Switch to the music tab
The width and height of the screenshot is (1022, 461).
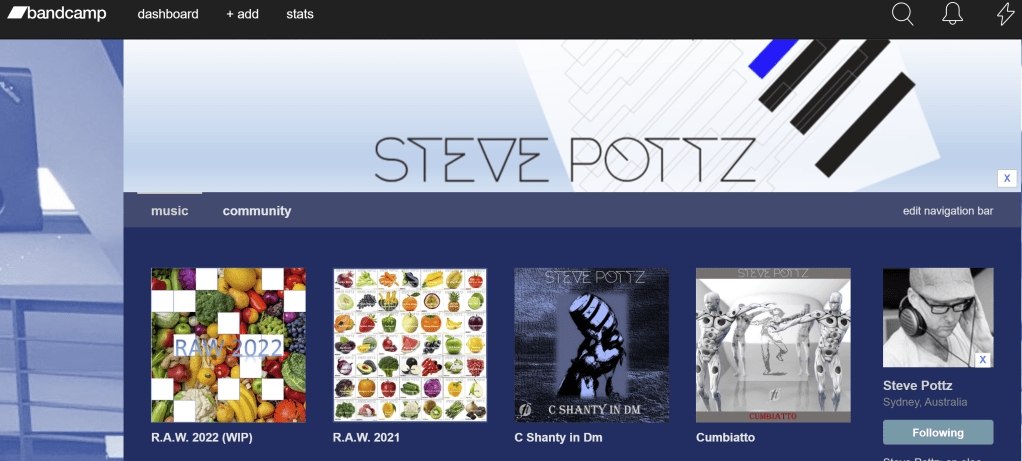pyautogui.click(x=170, y=211)
